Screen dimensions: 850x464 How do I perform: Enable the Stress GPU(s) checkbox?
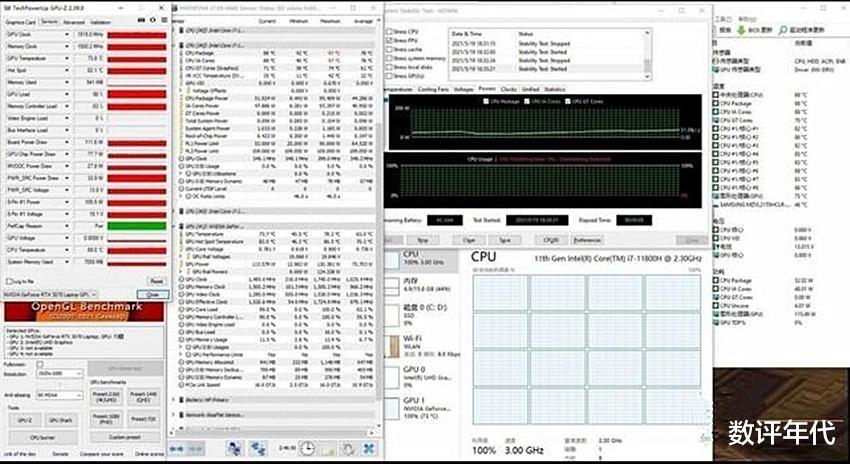coord(390,76)
